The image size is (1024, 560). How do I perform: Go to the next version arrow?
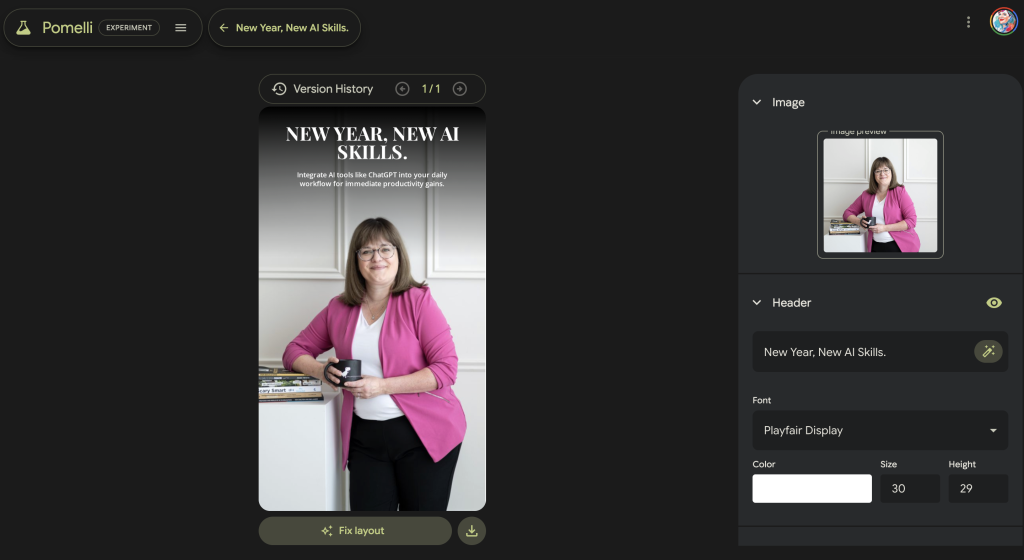click(460, 89)
